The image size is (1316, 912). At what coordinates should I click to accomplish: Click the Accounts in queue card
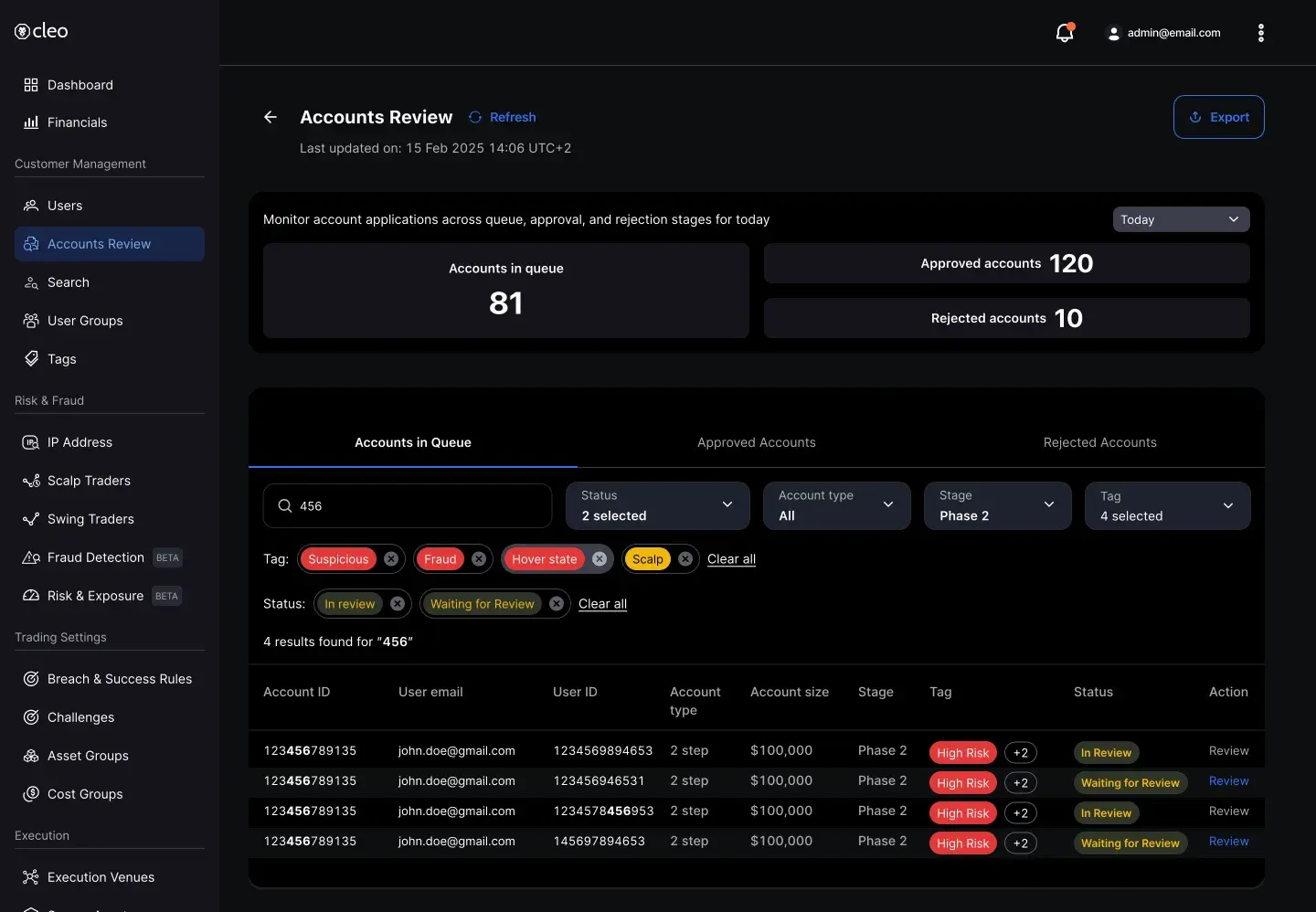(506, 291)
